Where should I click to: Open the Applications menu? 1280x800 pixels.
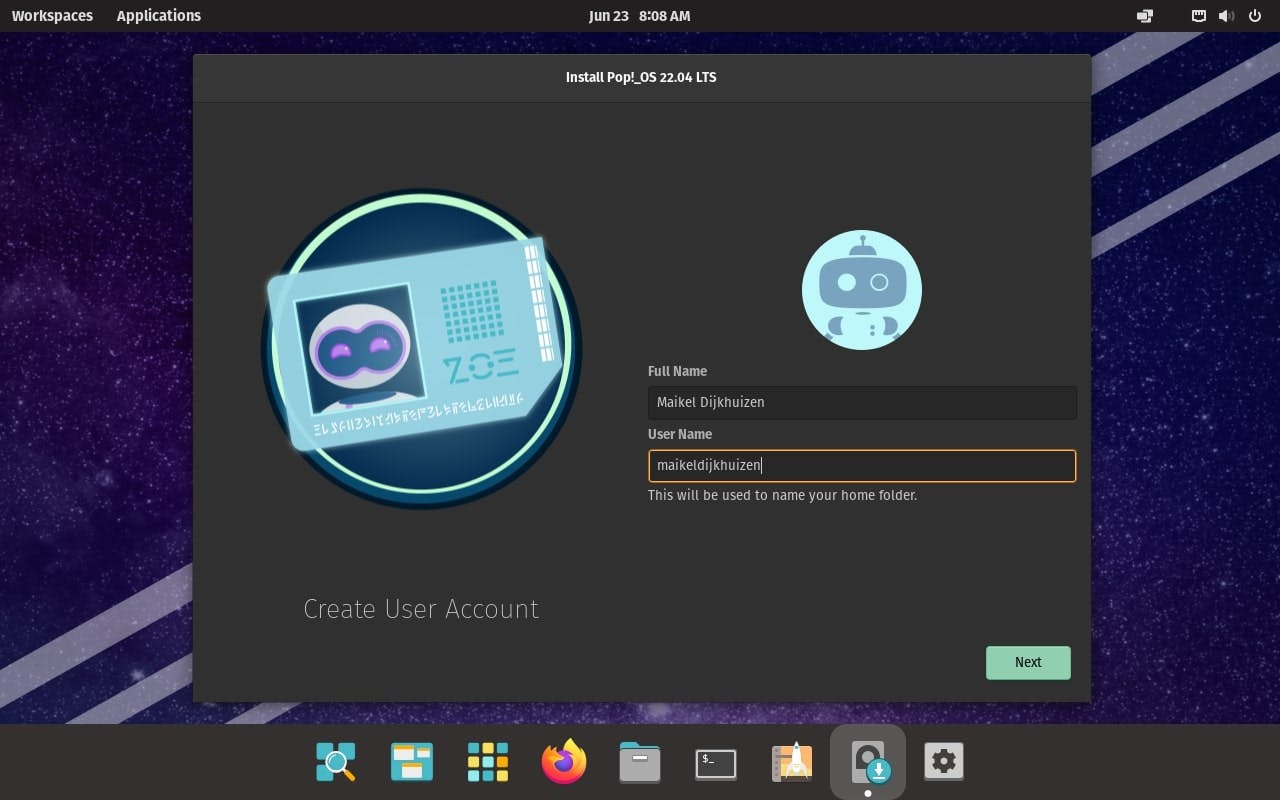[158, 16]
